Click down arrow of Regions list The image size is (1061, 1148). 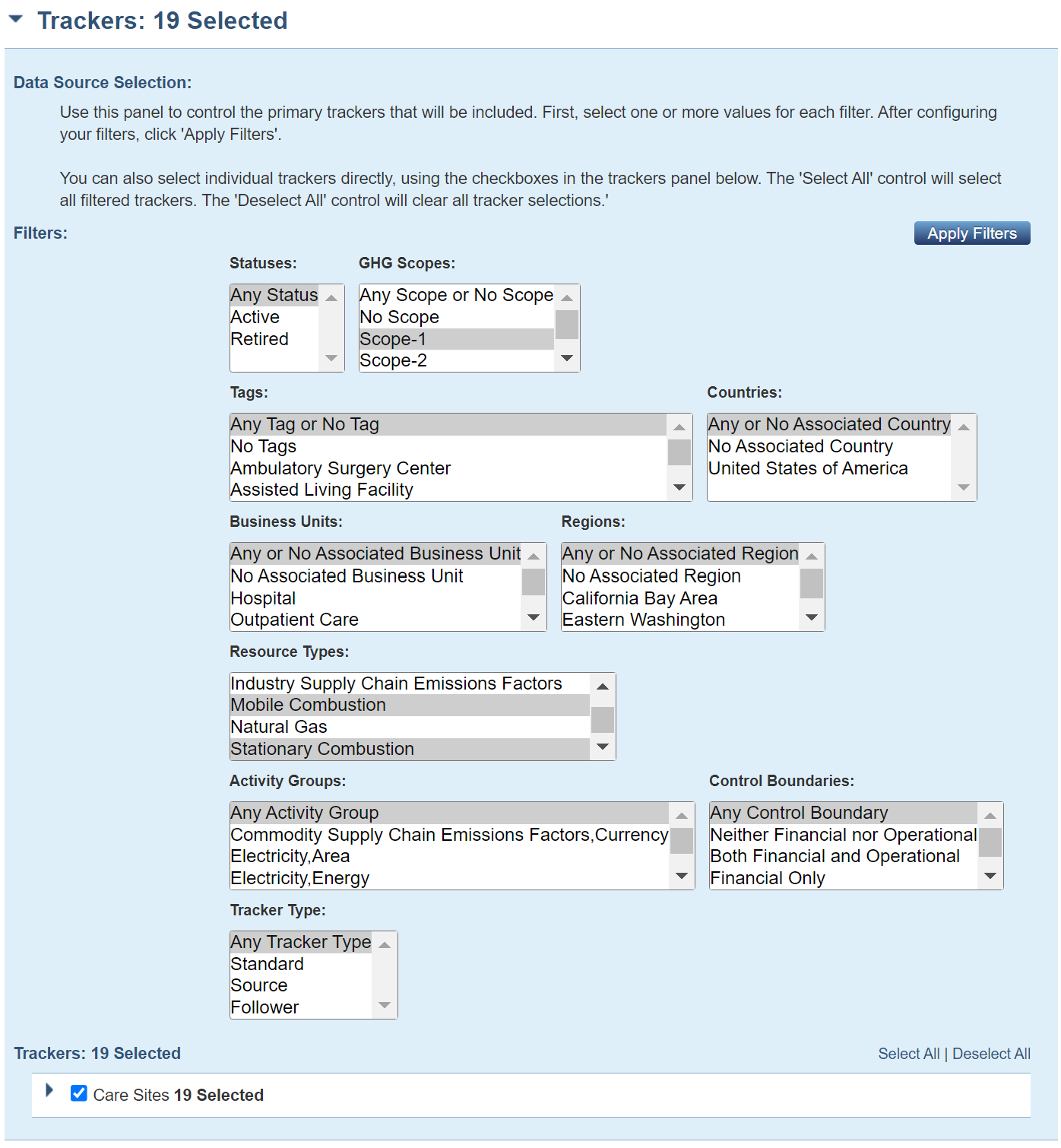pos(812,617)
